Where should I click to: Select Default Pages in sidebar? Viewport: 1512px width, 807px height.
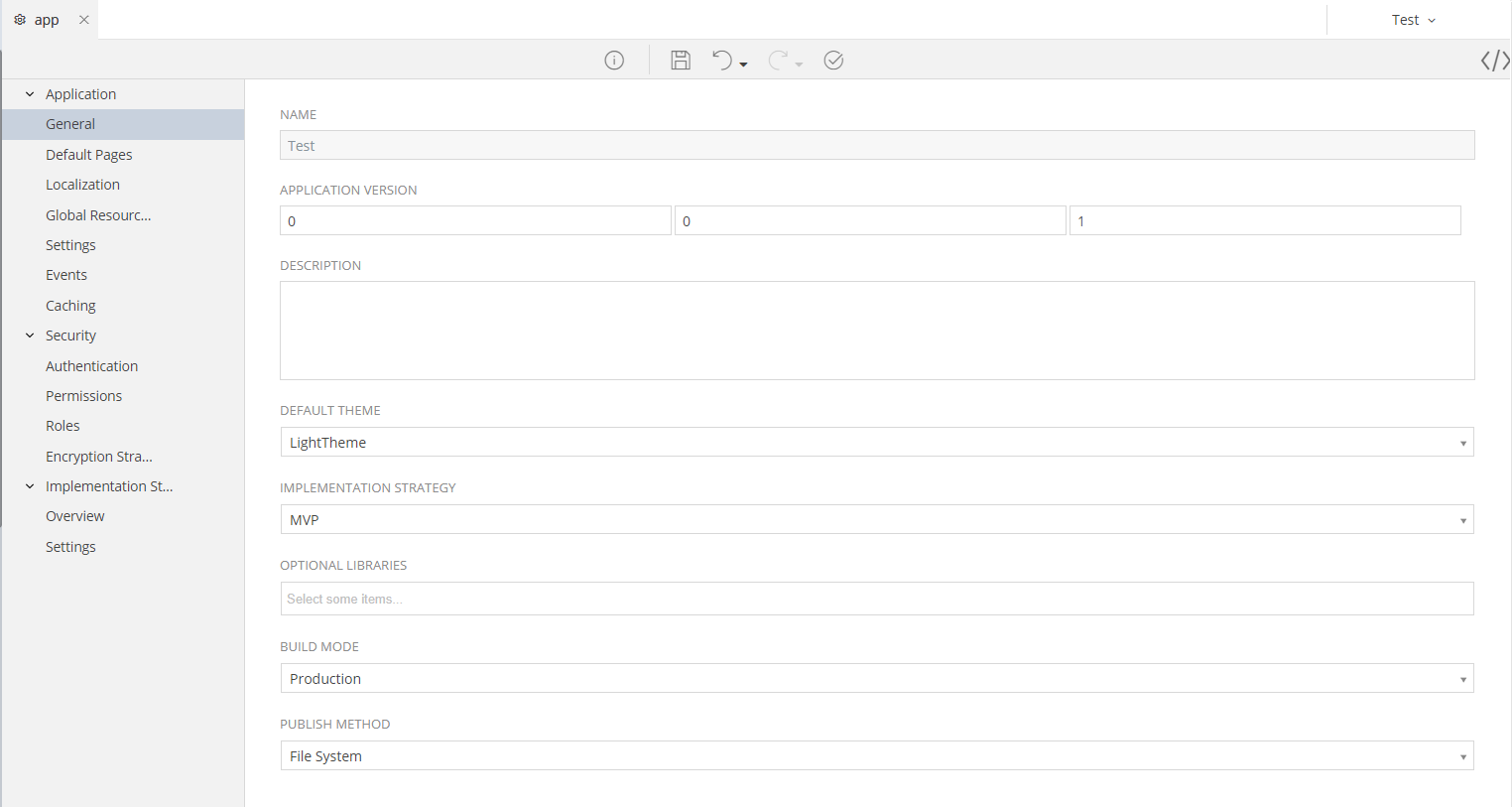tap(89, 155)
